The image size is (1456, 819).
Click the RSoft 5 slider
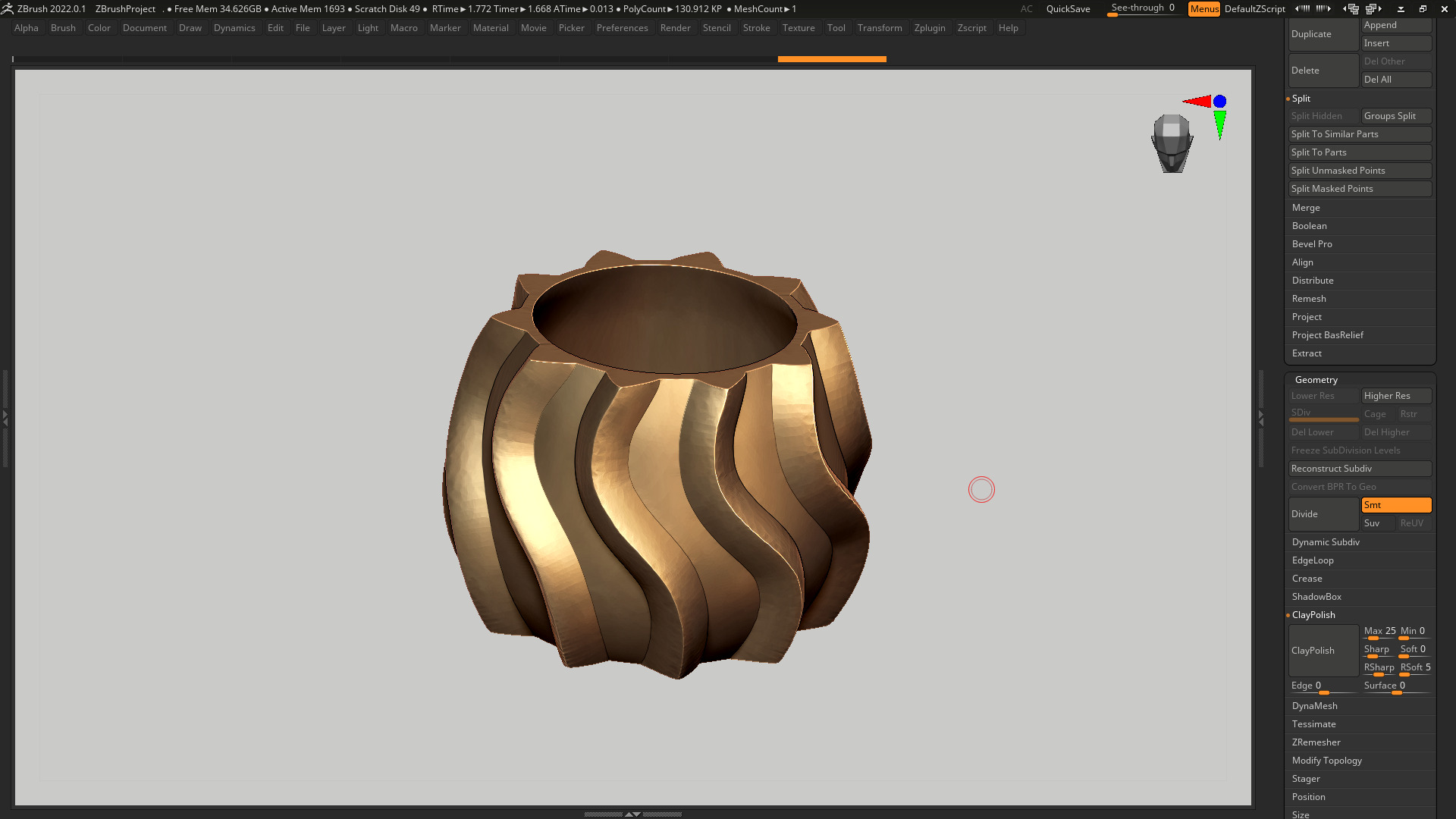click(x=1415, y=669)
